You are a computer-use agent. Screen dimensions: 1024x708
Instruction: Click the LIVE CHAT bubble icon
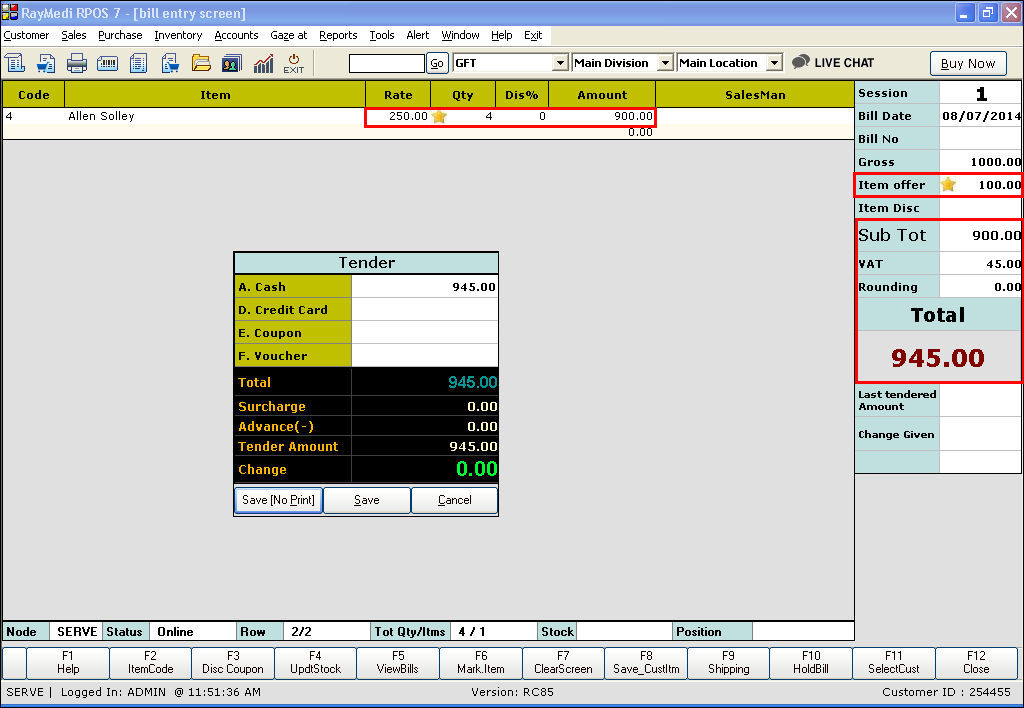click(801, 62)
